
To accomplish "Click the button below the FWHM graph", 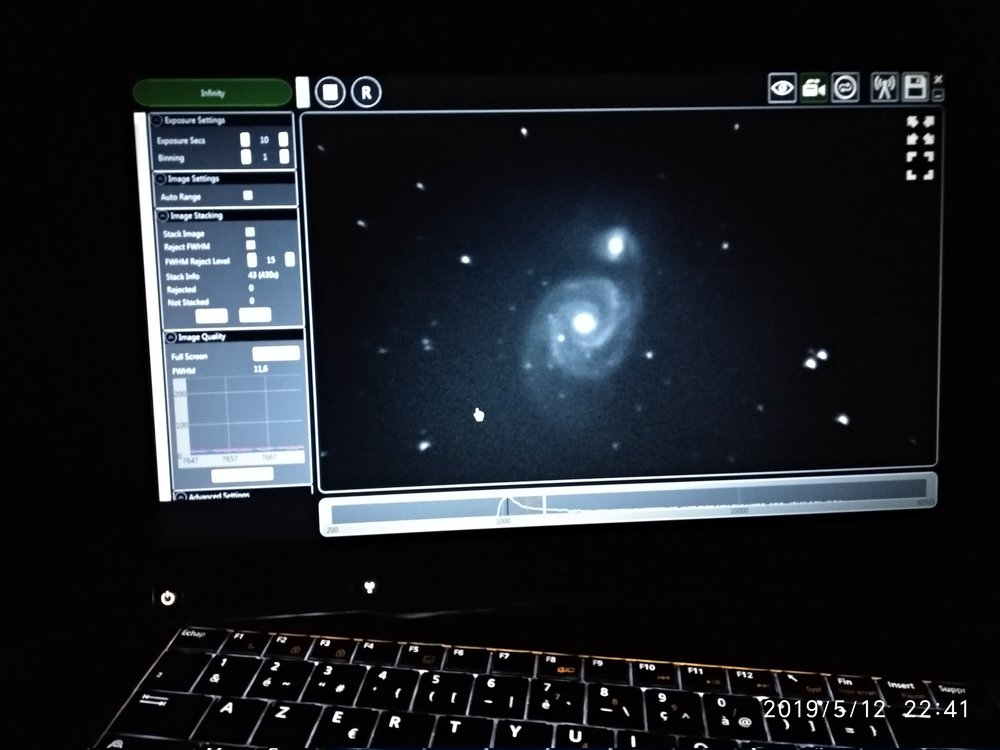I will [x=242, y=474].
